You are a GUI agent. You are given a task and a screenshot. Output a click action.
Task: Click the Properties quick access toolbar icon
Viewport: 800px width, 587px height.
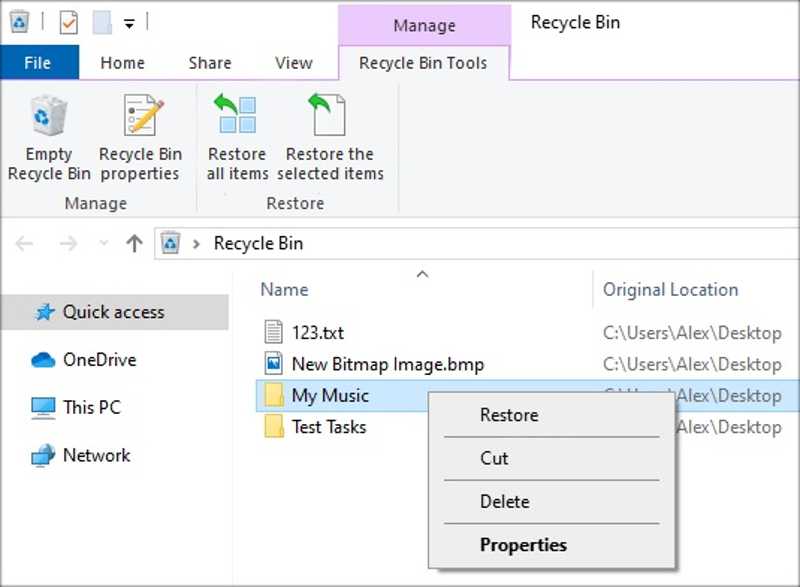68,23
